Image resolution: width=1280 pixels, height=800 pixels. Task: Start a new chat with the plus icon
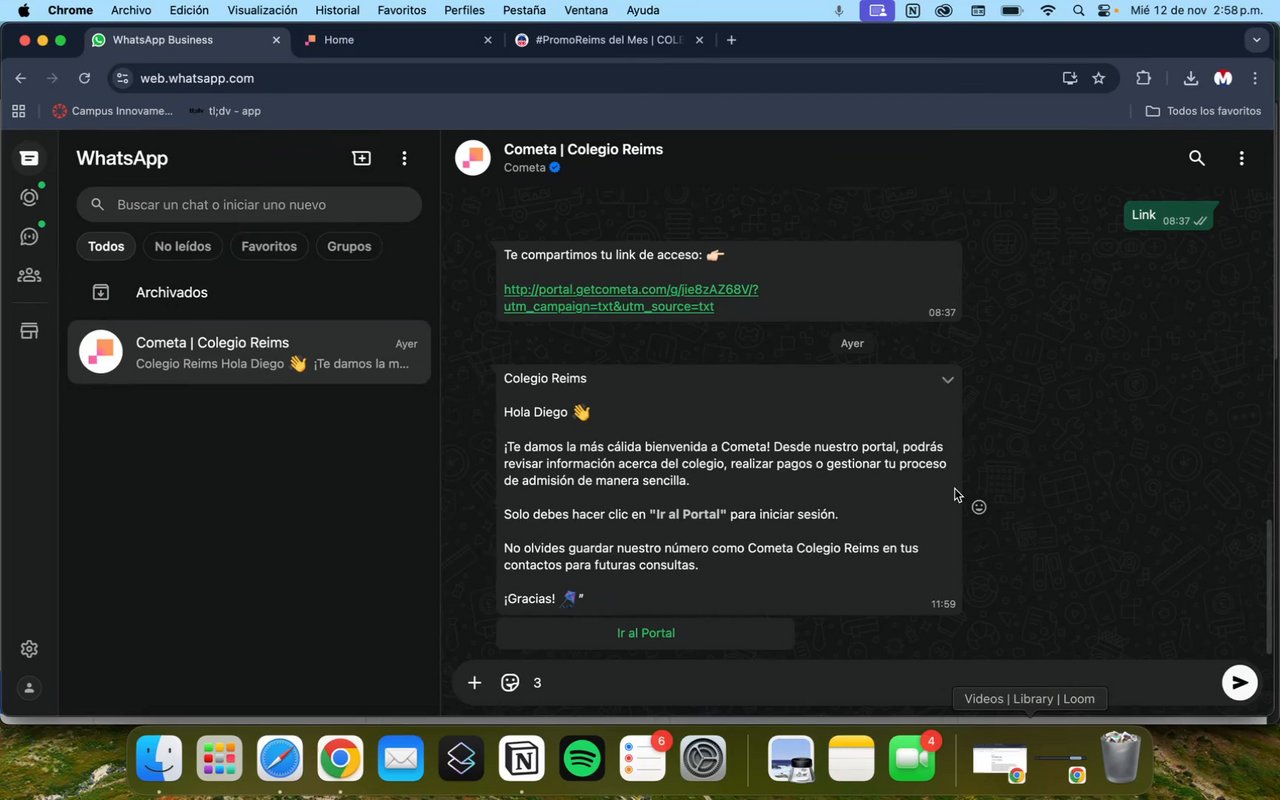tap(361, 158)
